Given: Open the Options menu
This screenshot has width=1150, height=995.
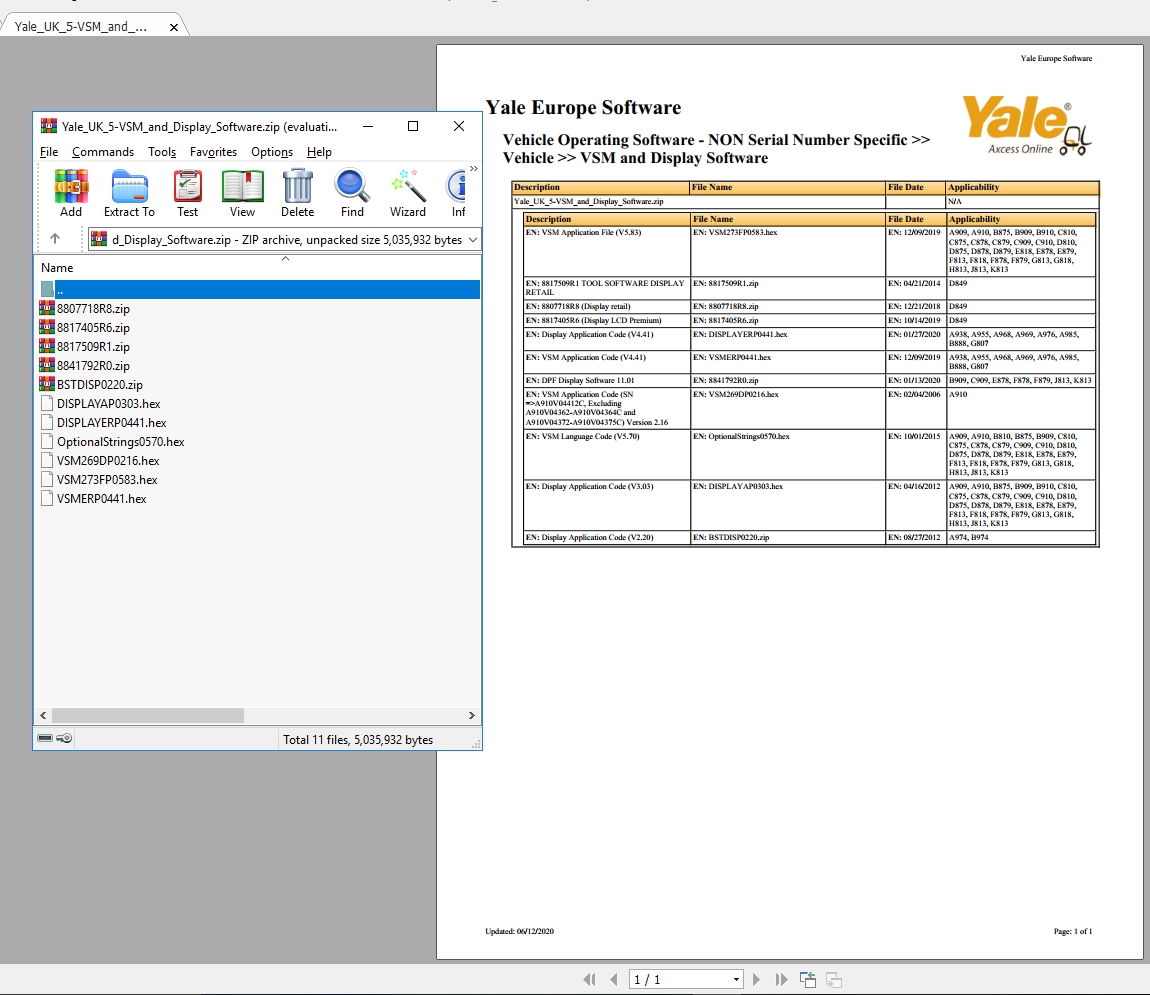Looking at the screenshot, I should [272, 152].
